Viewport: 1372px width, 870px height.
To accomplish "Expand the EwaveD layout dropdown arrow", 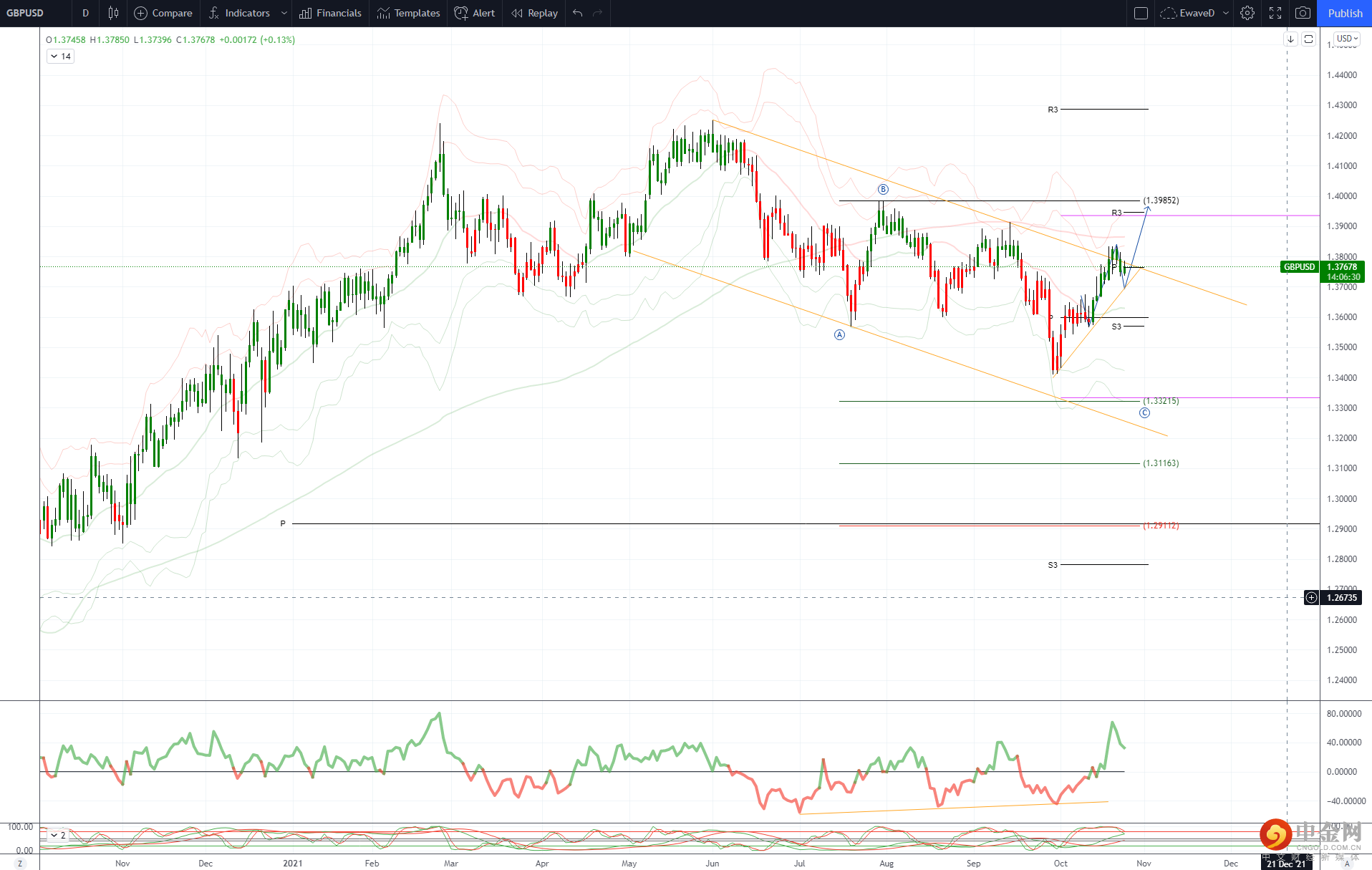I will [x=1226, y=13].
